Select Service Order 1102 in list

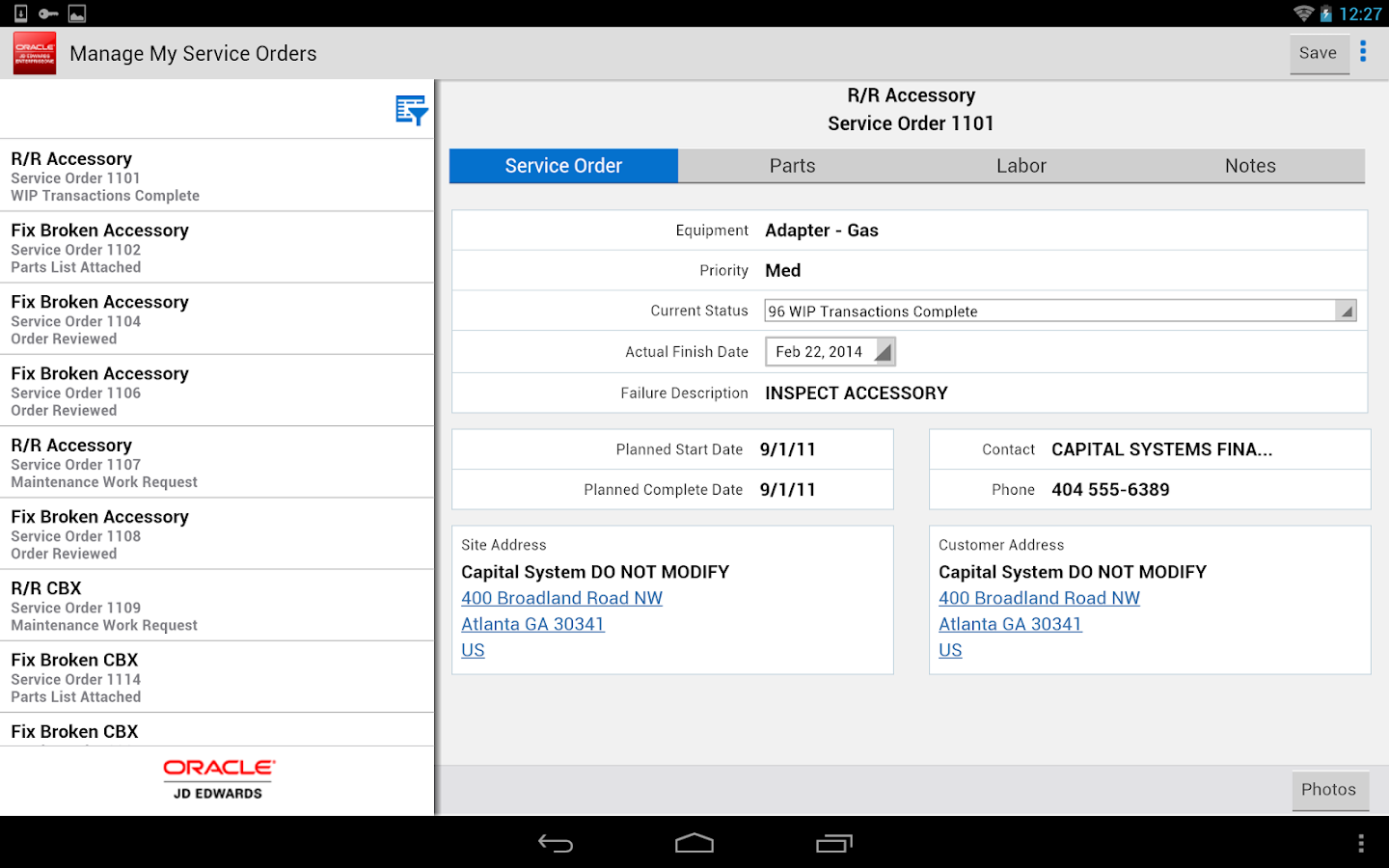(217, 248)
